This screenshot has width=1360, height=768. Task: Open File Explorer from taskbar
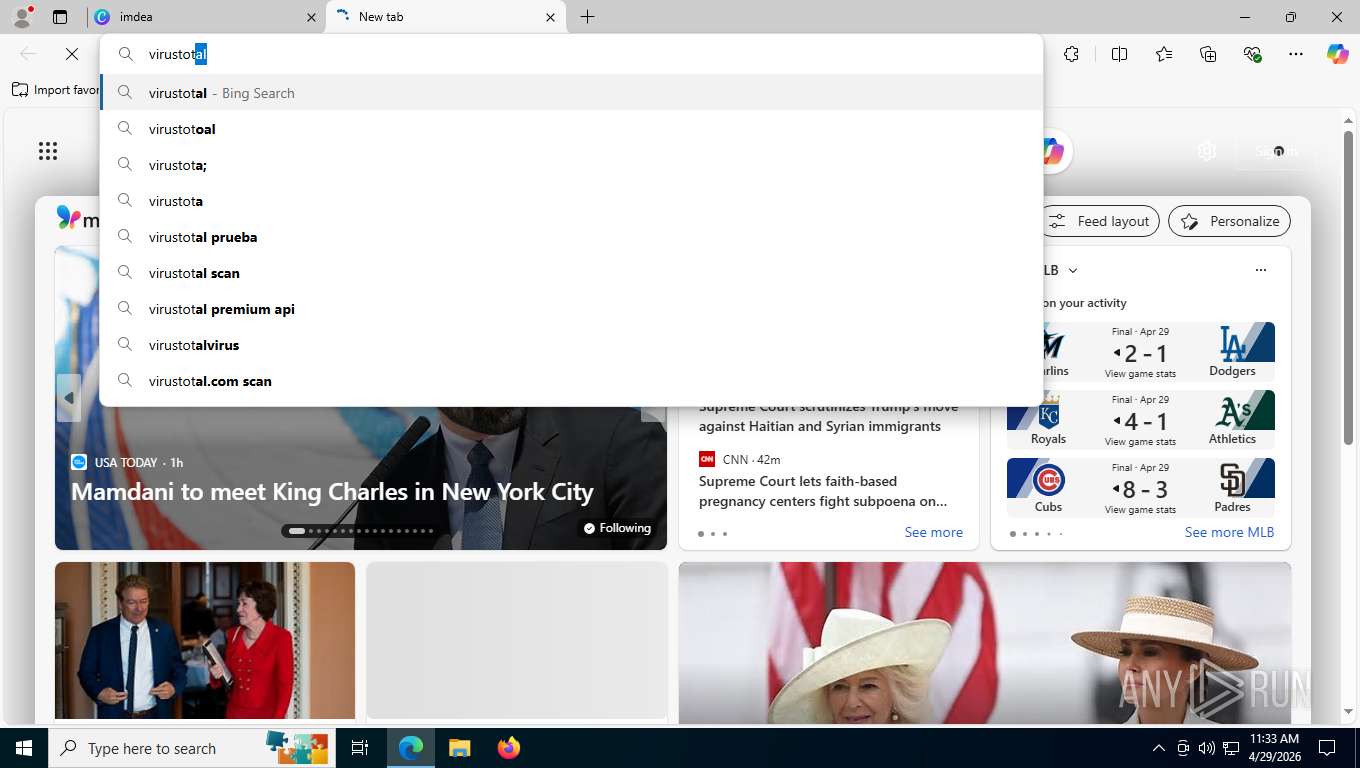point(459,748)
